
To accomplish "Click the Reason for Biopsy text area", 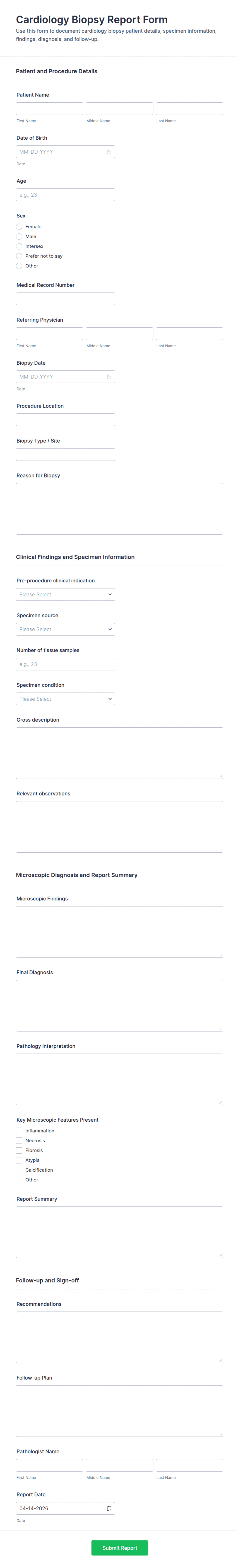I will click(x=119, y=509).
